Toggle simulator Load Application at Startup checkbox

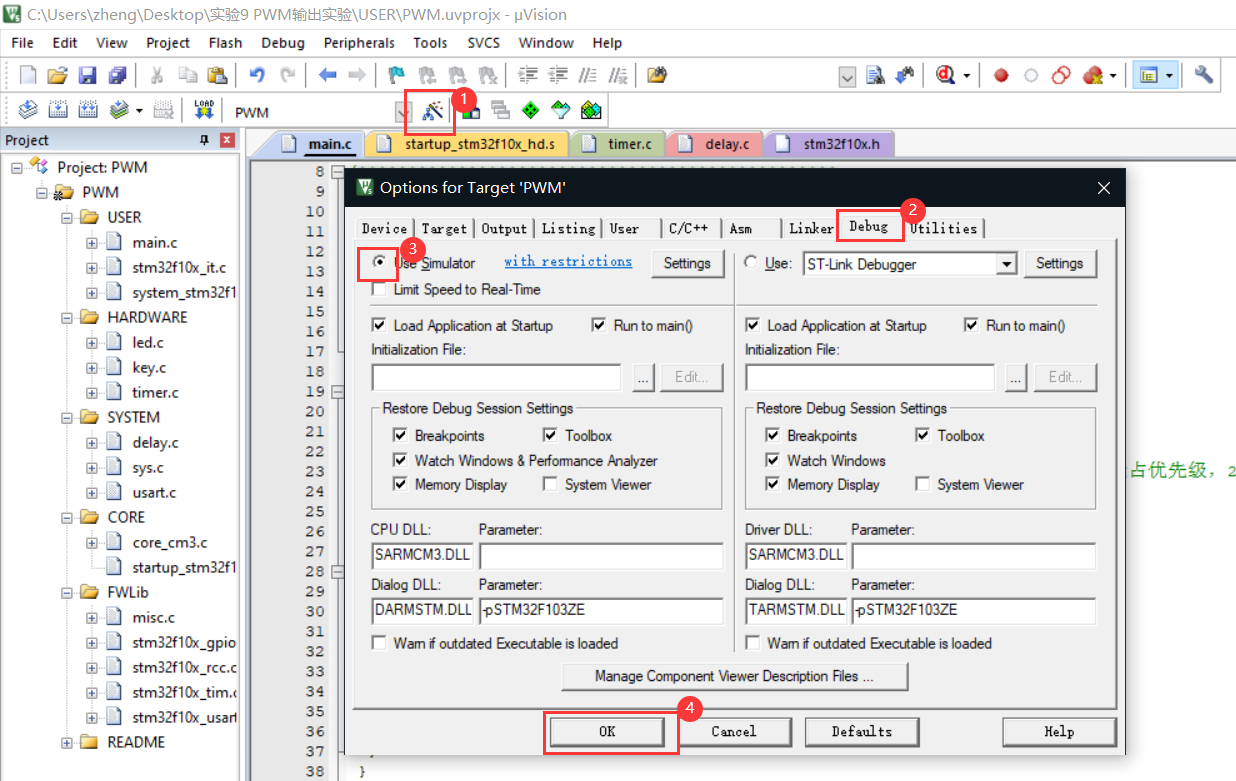tap(379, 325)
